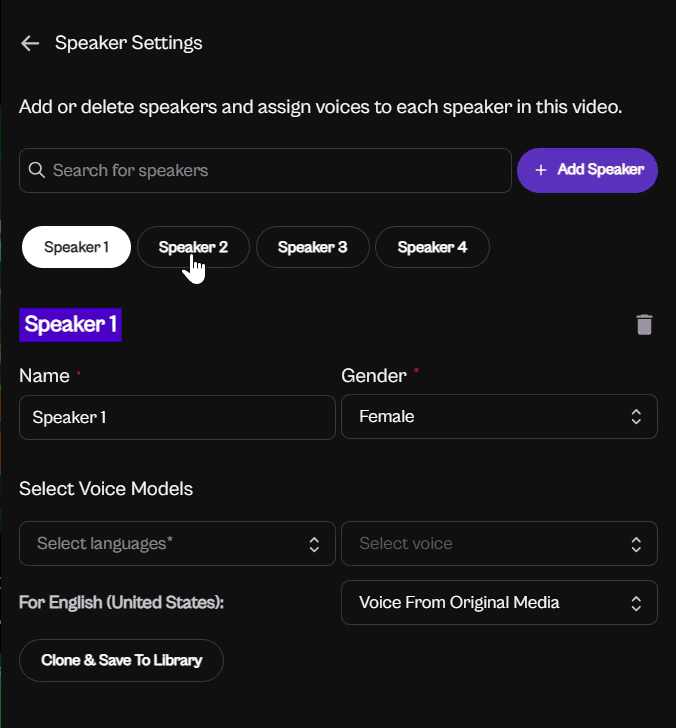Delete Speaker 1 with the trash icon
This screenshot has height=728, width=676.
click(x=644, y=324)
